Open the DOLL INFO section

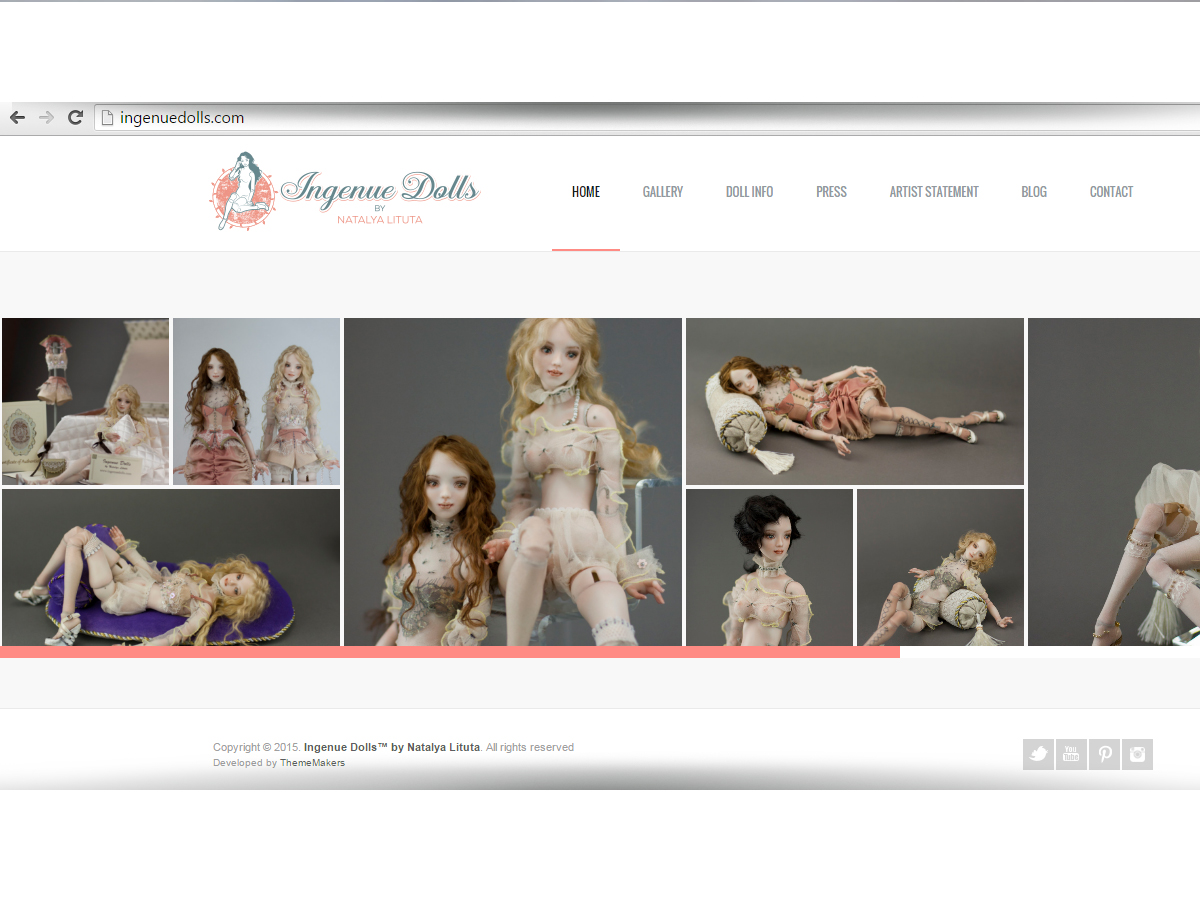click(749, 192)
